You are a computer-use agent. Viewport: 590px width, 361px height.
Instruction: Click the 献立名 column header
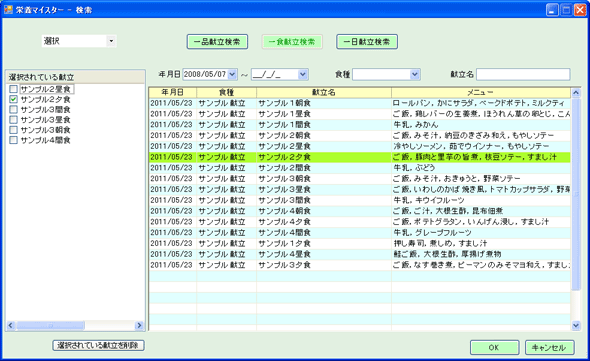click(x=324, y=93)
